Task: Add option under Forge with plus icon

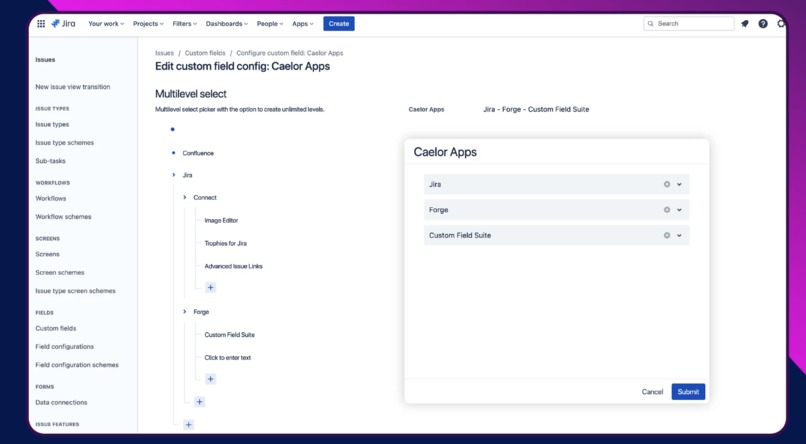Action: pyautogui.click(x=210, y=379)
